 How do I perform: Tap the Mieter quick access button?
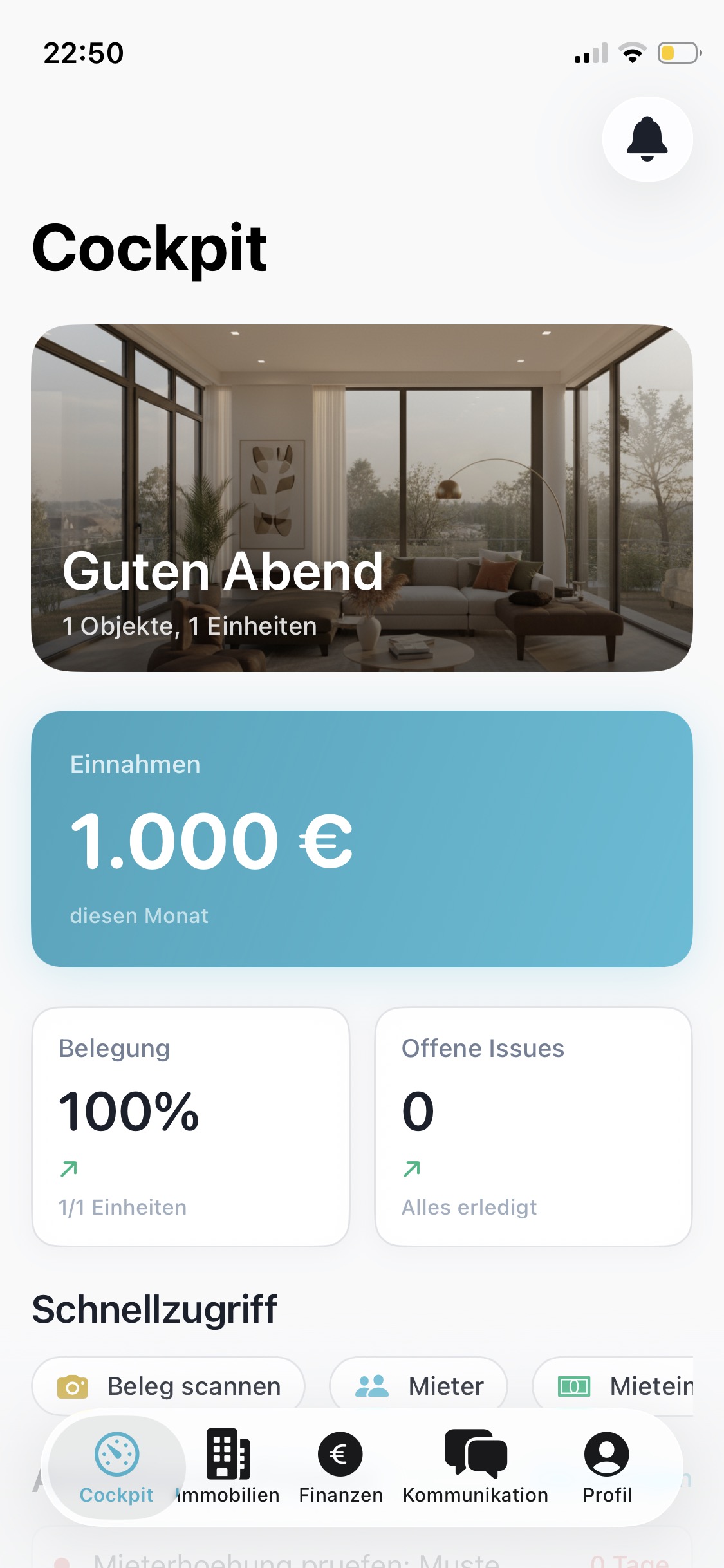pos(445,1386)
